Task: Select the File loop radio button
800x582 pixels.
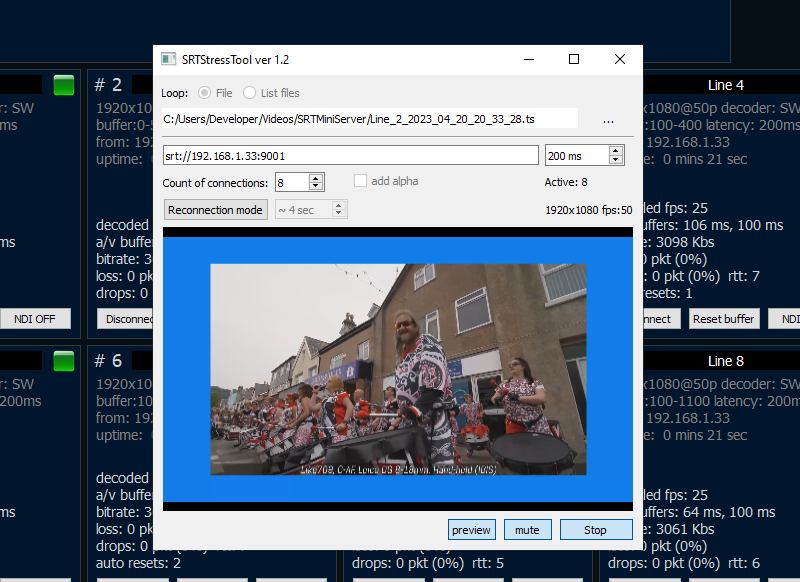Action: click(x=205, y=93)
